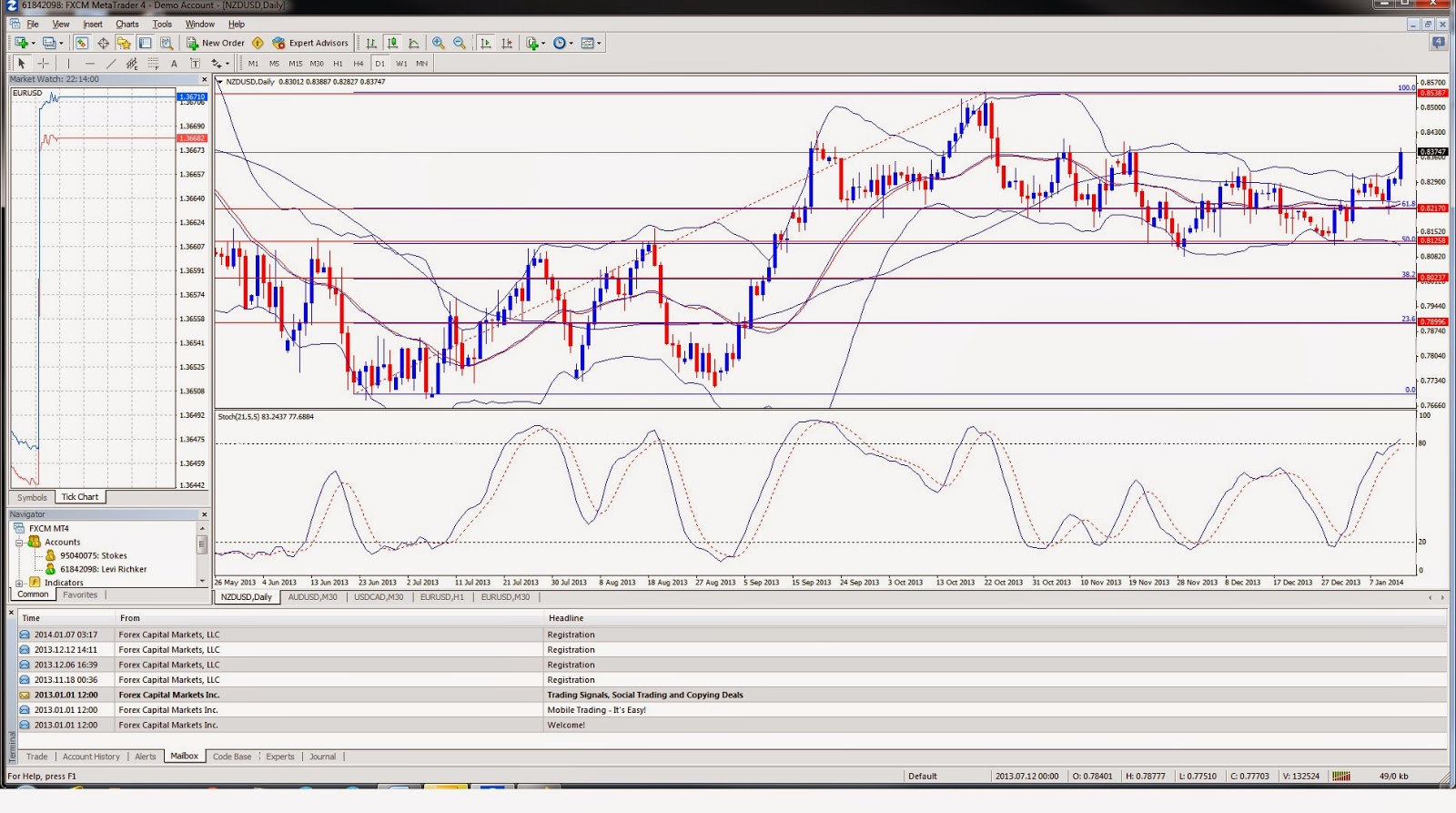Select account 61842098: Levi Richker
The image size is (1456, 813).
pyautogui.click(x=103, y=569)
